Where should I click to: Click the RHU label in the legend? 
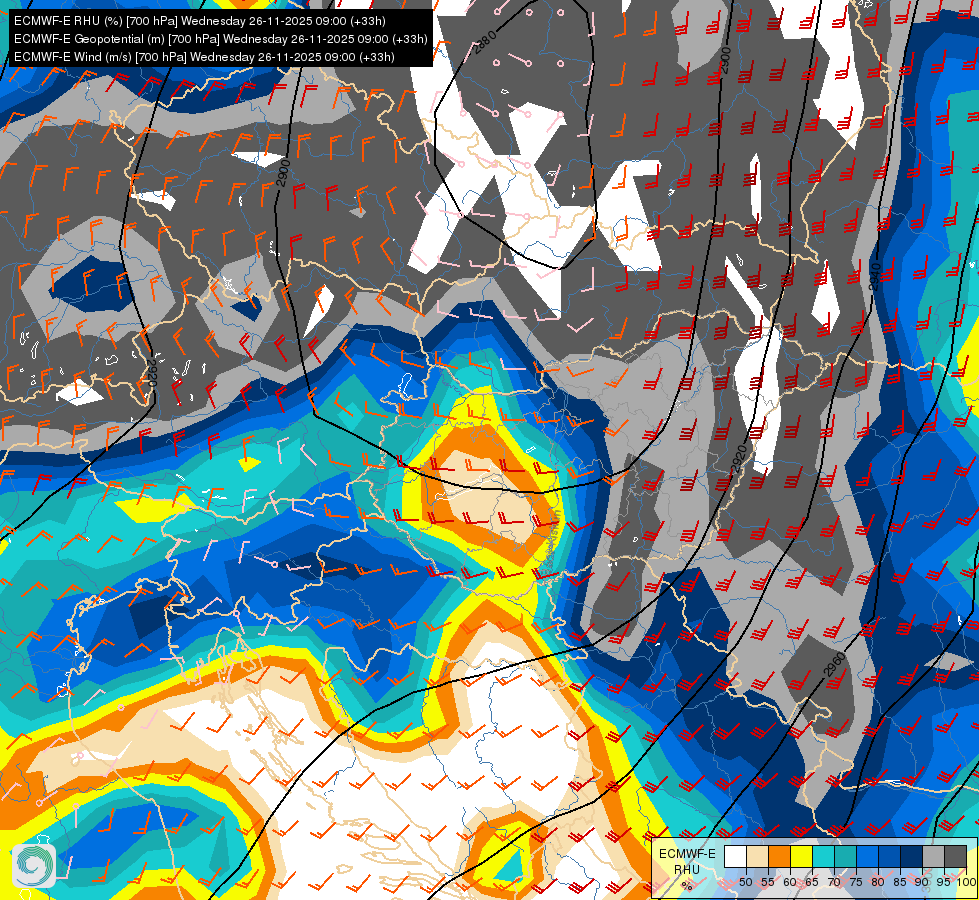point(687,870)
